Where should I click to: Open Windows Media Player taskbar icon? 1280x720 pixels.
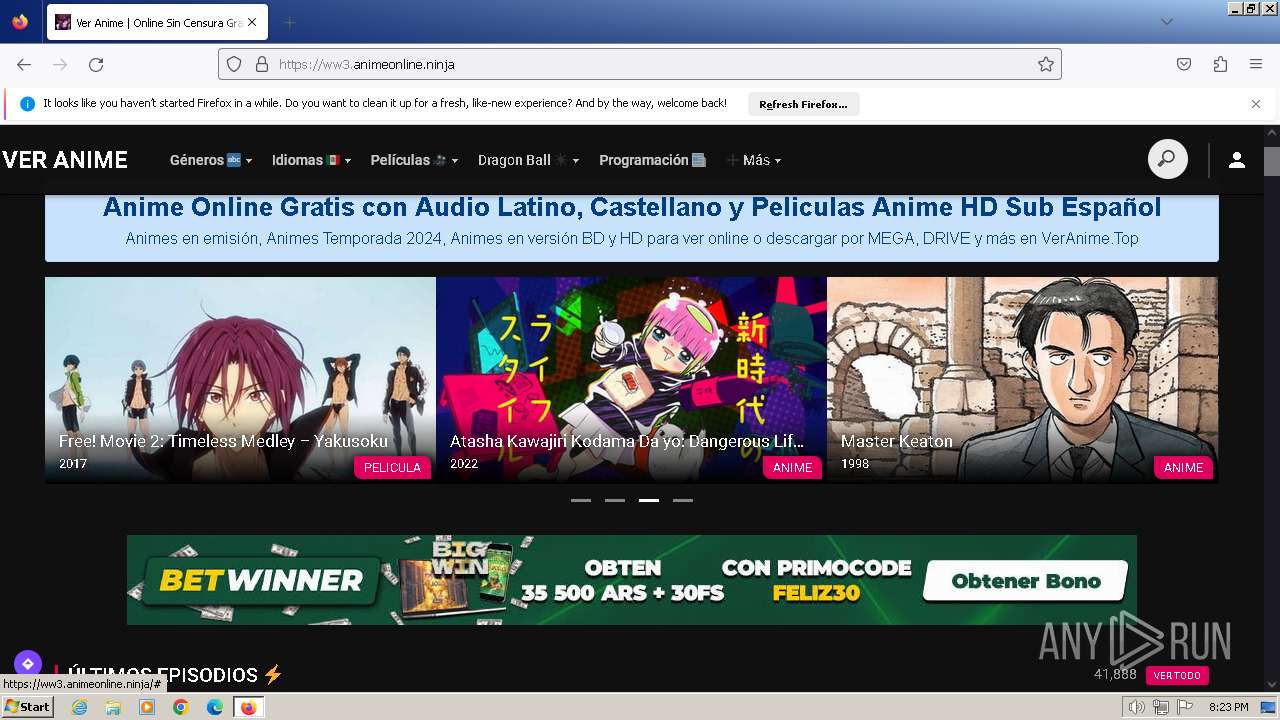[x=147, y=707]
